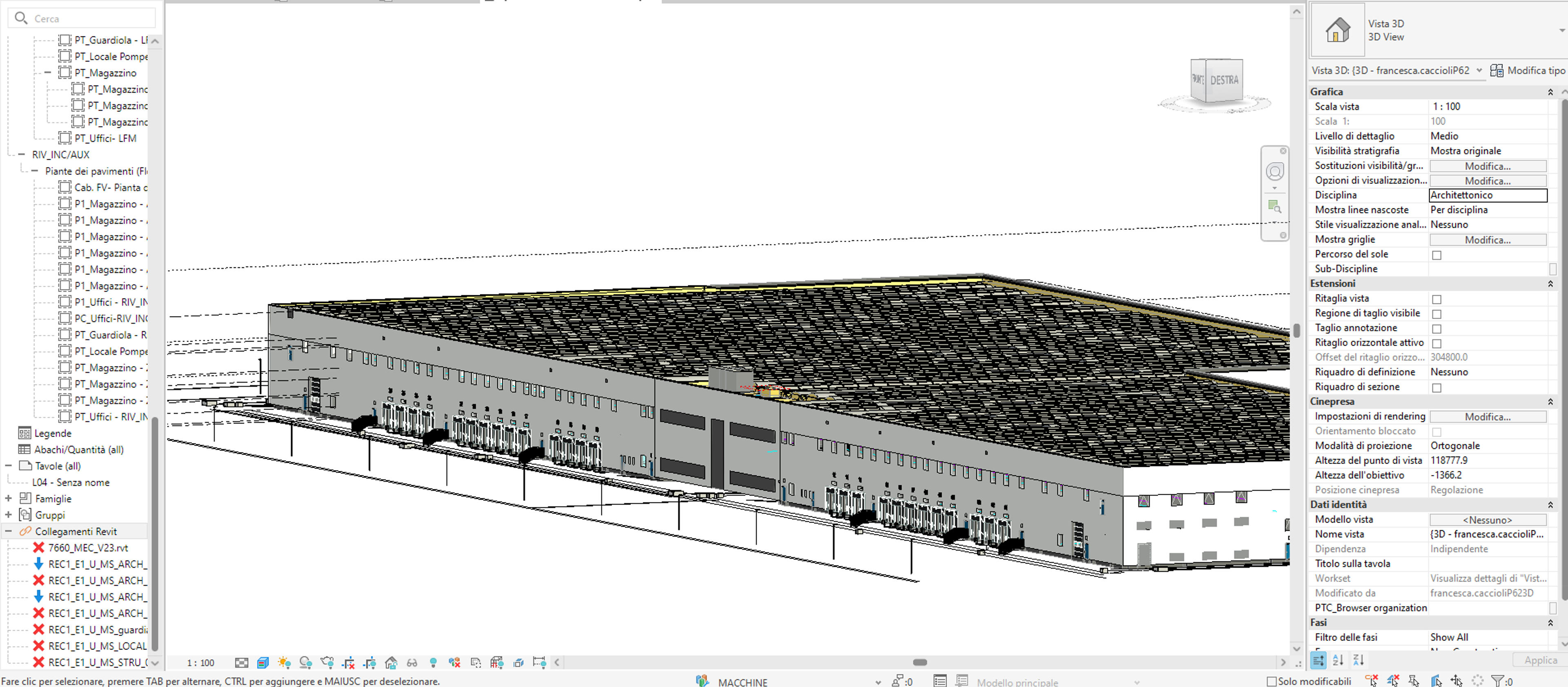The image size is (1568, 687).
Task: Click Modifica for Opzioni di visualizzazione
Action: pyautogui.click(x=1488, y=181)
